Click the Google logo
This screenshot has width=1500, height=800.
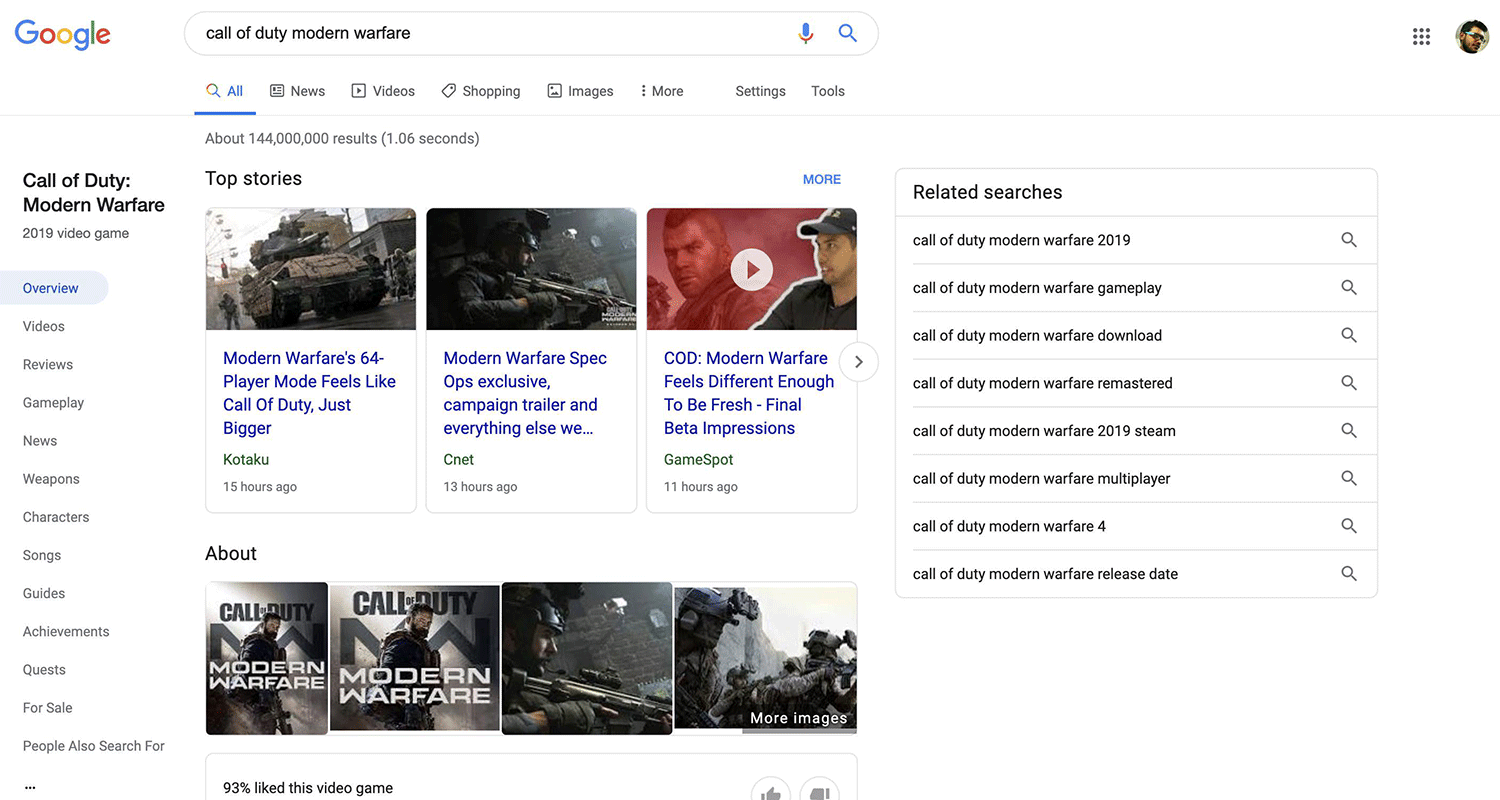pos(62,34)
